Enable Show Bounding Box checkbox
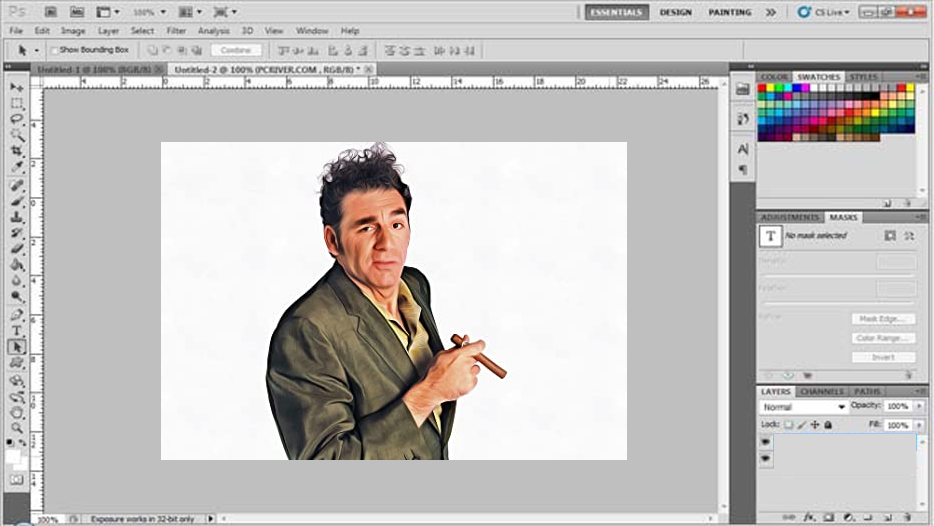Screen dimensions: 934x526 tap(54, 50)
